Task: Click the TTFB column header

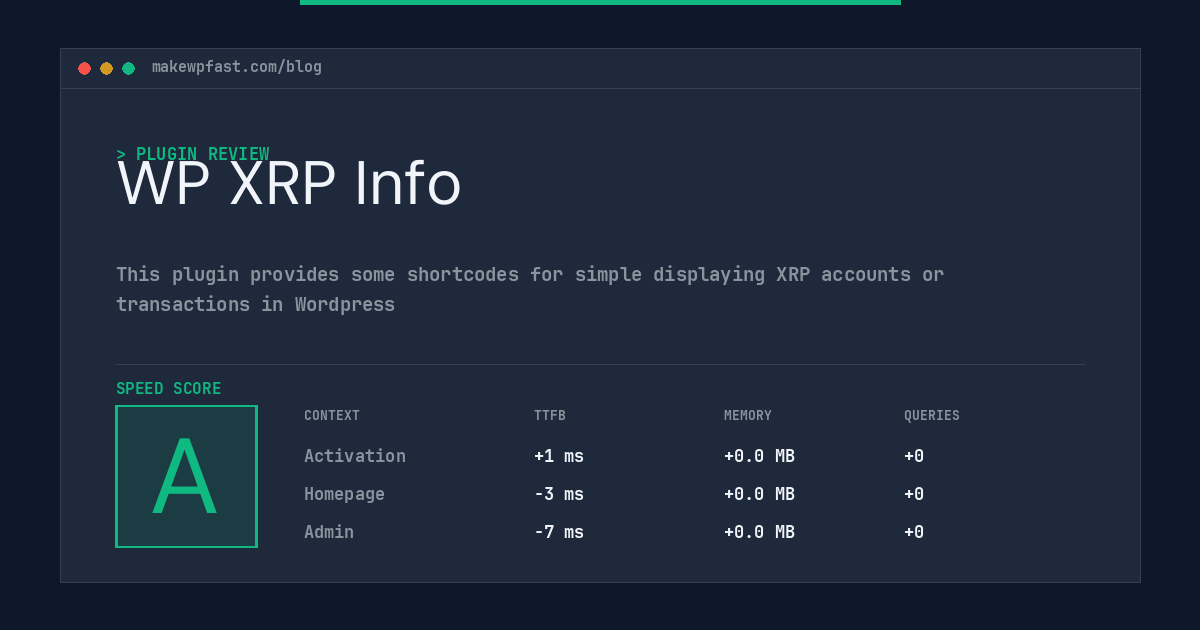Action: [550, 416]
